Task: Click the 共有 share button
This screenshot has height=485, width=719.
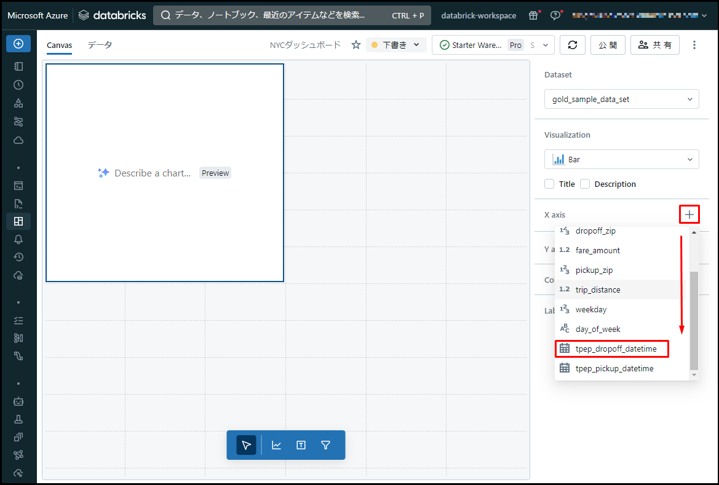Action: coord(656,45)
